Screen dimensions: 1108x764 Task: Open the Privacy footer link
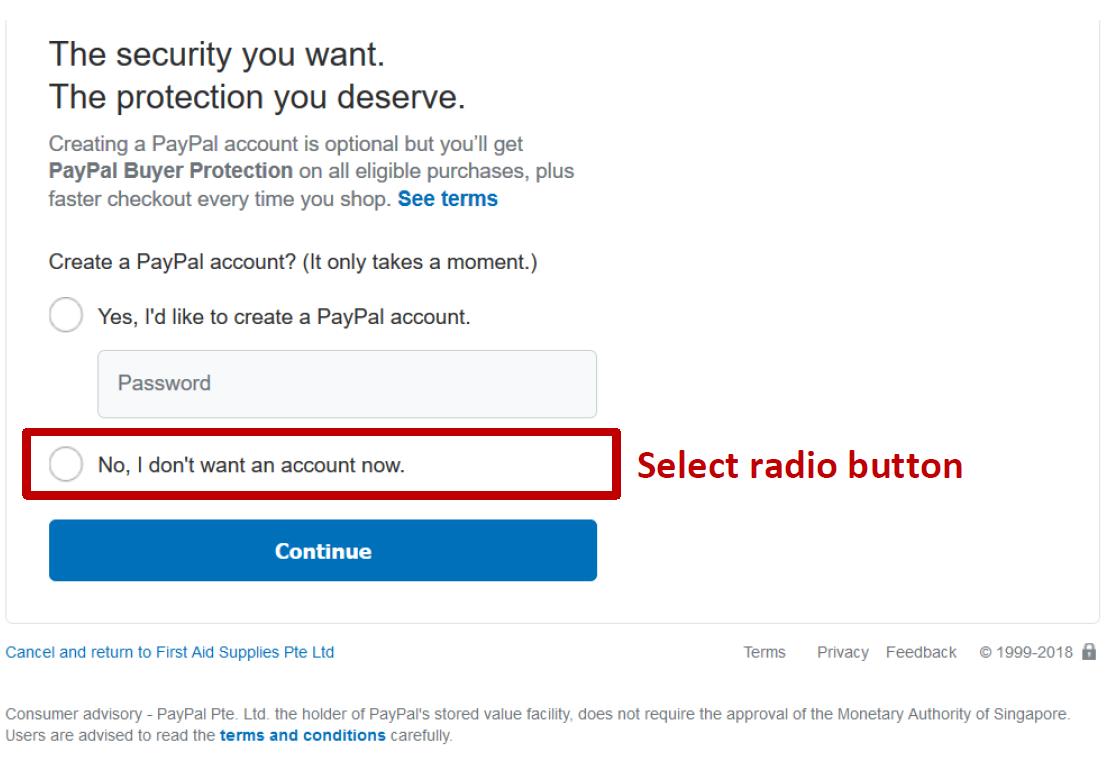pyautogui.click(x=842, y=652)
